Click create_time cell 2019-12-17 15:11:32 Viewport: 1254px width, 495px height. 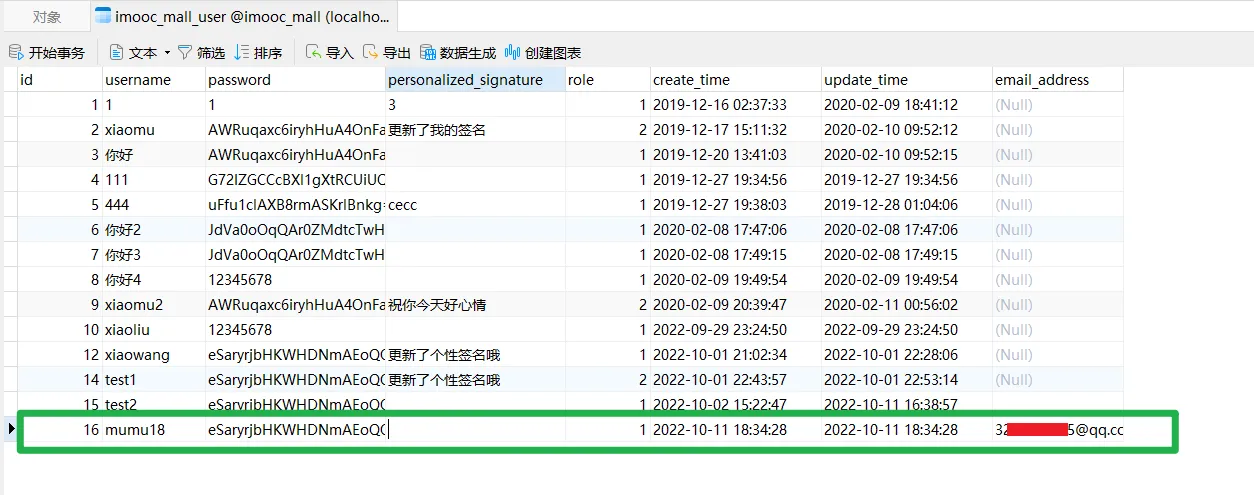tap(735, 130)
